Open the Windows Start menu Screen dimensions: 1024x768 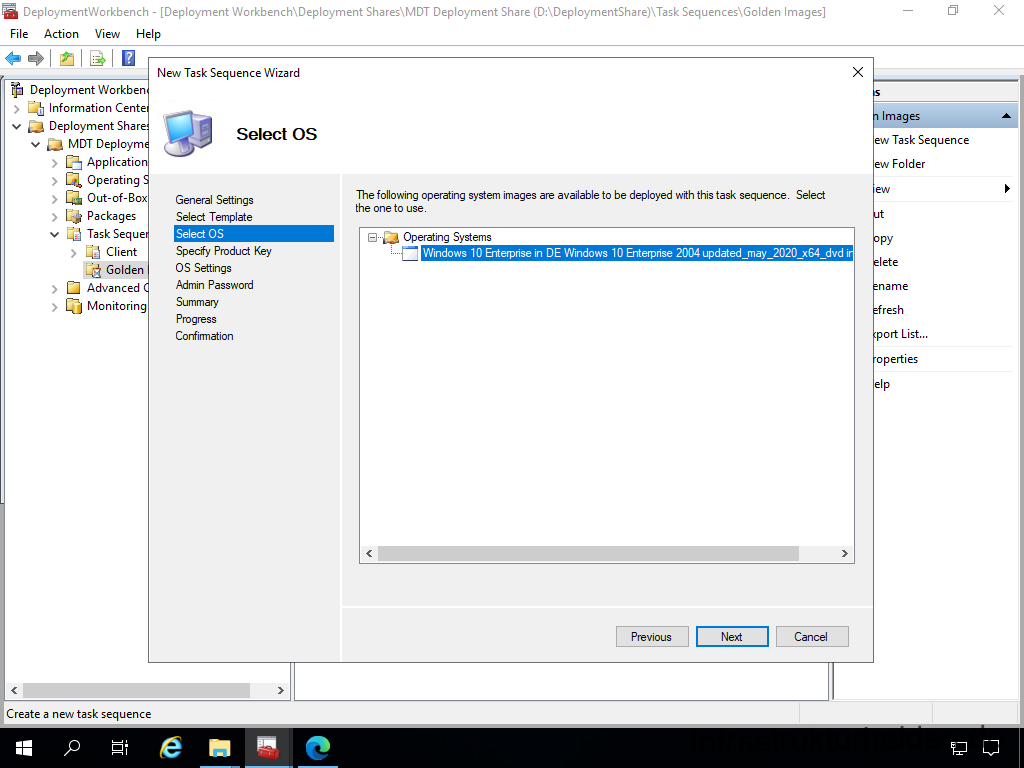[x=24, y=748]
